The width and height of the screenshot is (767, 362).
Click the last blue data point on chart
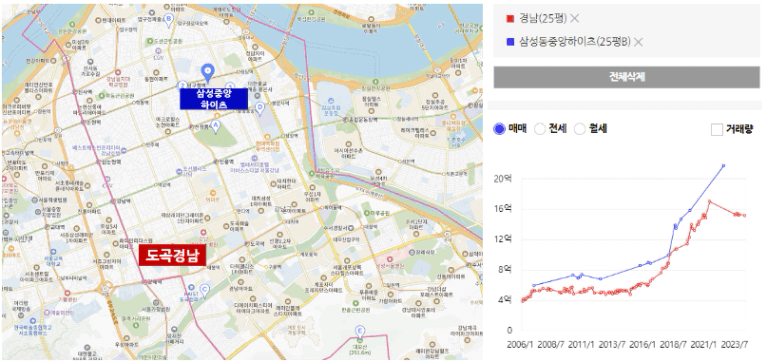[723, 166]
